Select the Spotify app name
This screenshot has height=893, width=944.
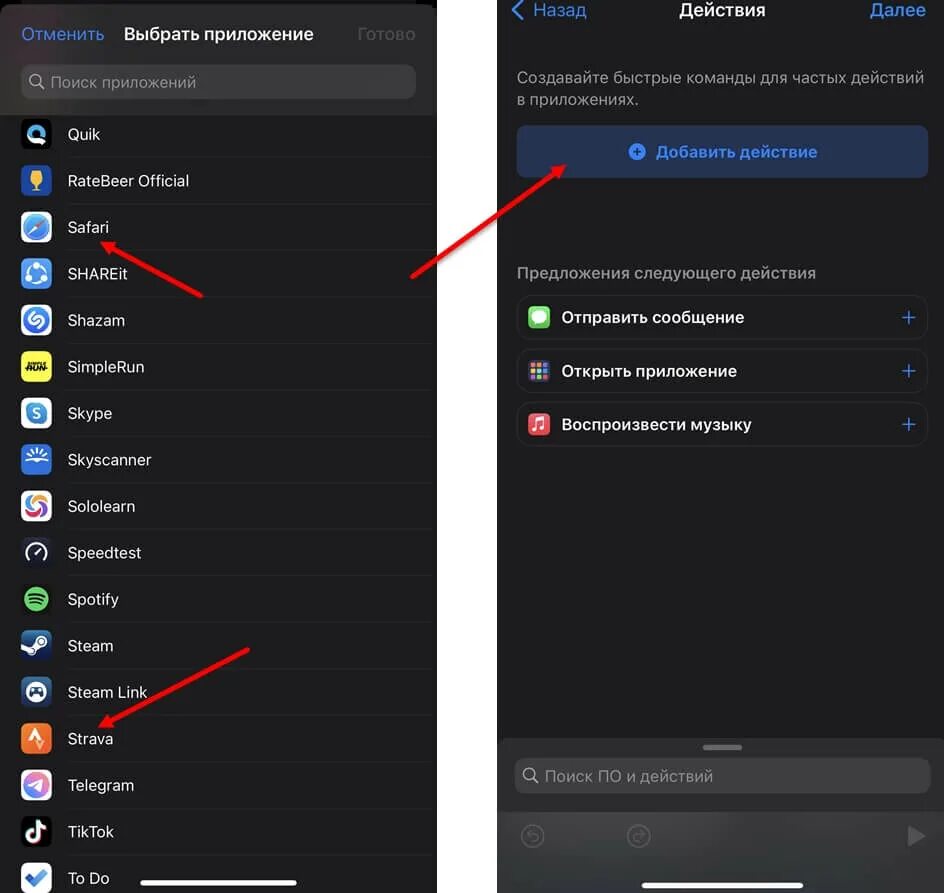pos(93,600)
